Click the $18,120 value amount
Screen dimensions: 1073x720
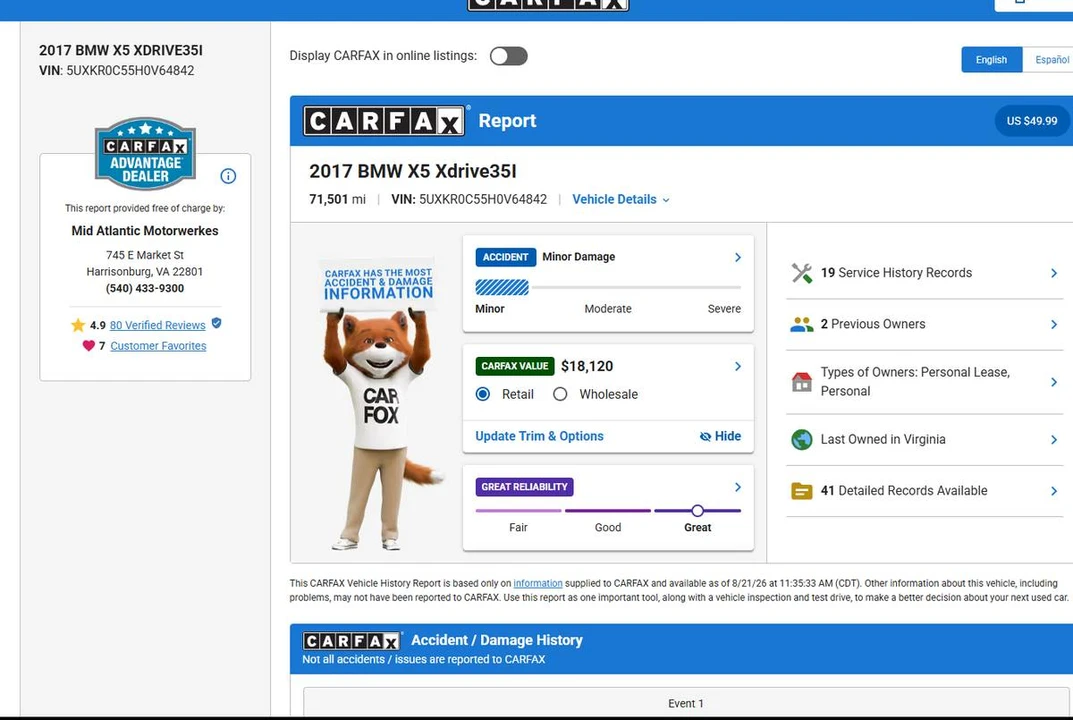(x=587, y=366)
